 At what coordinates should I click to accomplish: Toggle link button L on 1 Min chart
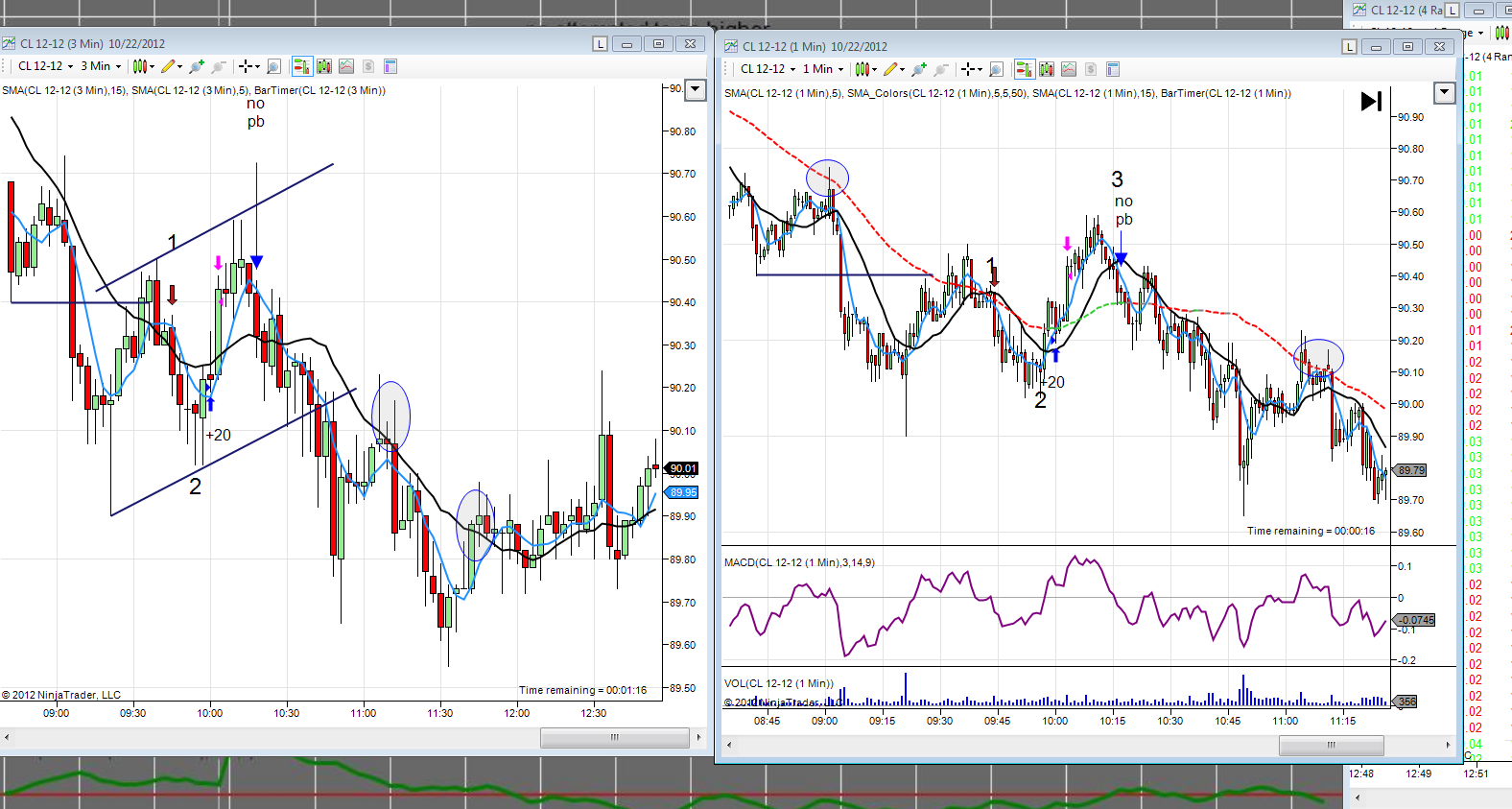click(1350, 46)
